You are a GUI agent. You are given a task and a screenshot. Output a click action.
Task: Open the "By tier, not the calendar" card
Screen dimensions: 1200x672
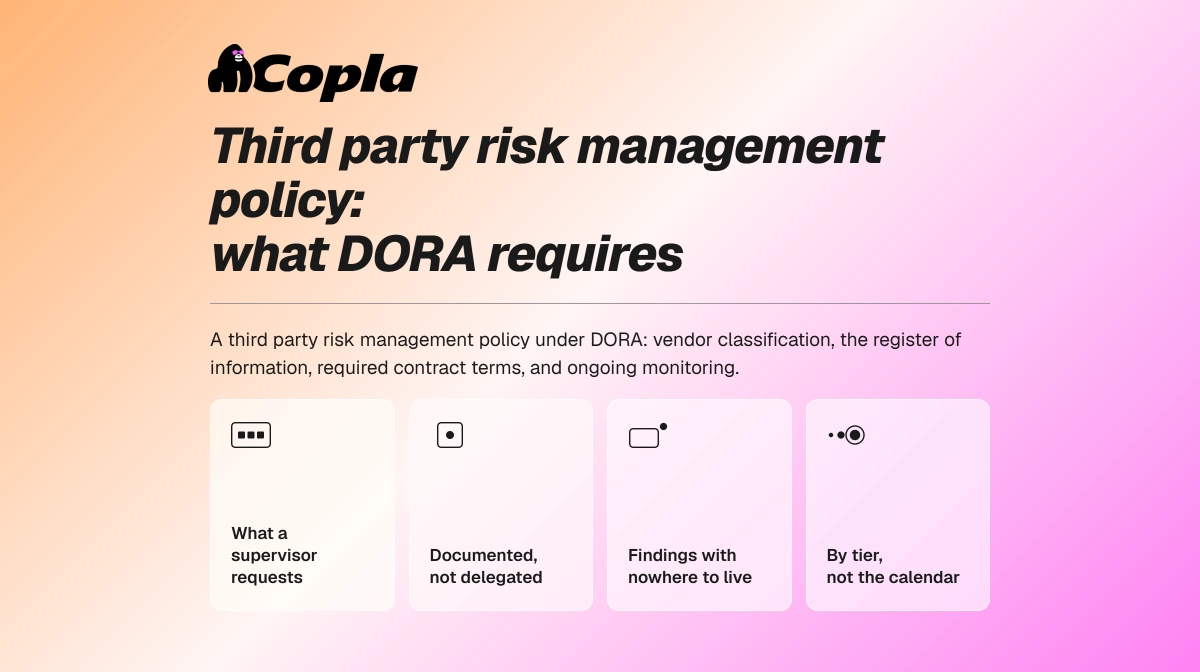pyautogui.click(x=898, y=505)
